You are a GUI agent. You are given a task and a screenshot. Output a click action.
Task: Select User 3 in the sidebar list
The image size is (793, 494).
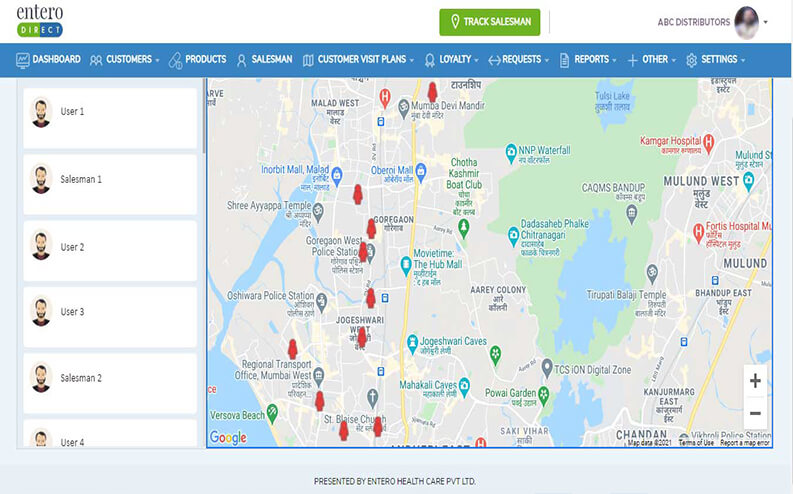(x=72, y=312)
